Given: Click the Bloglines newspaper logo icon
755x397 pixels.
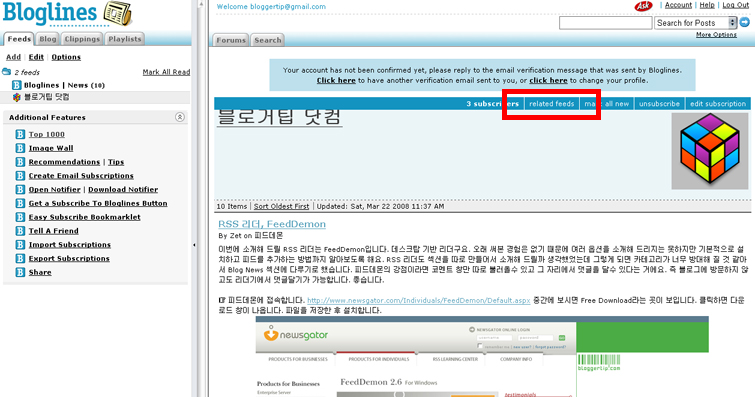Looking at the screenshot, I should 118,13.
